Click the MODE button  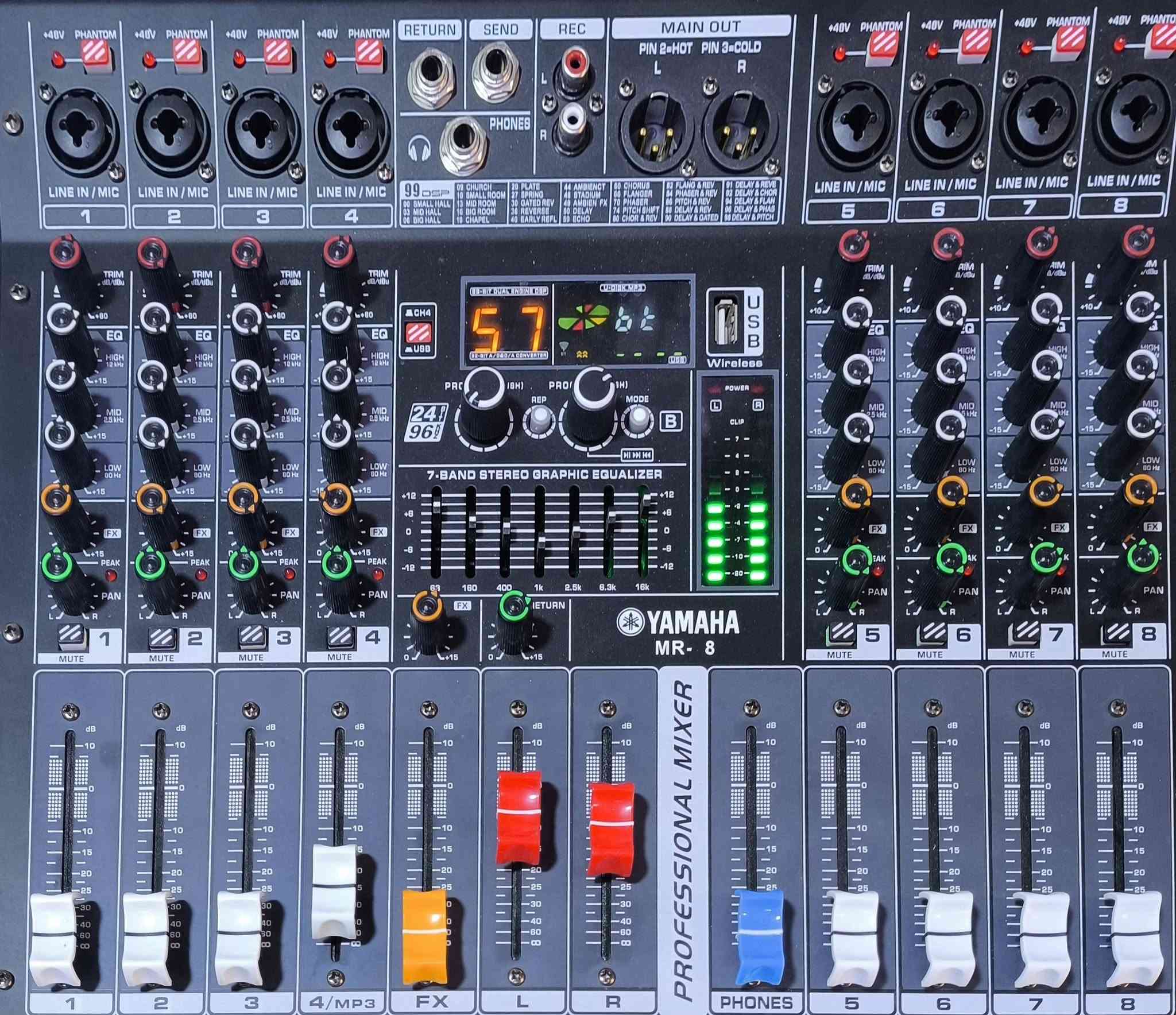point(638,420)
